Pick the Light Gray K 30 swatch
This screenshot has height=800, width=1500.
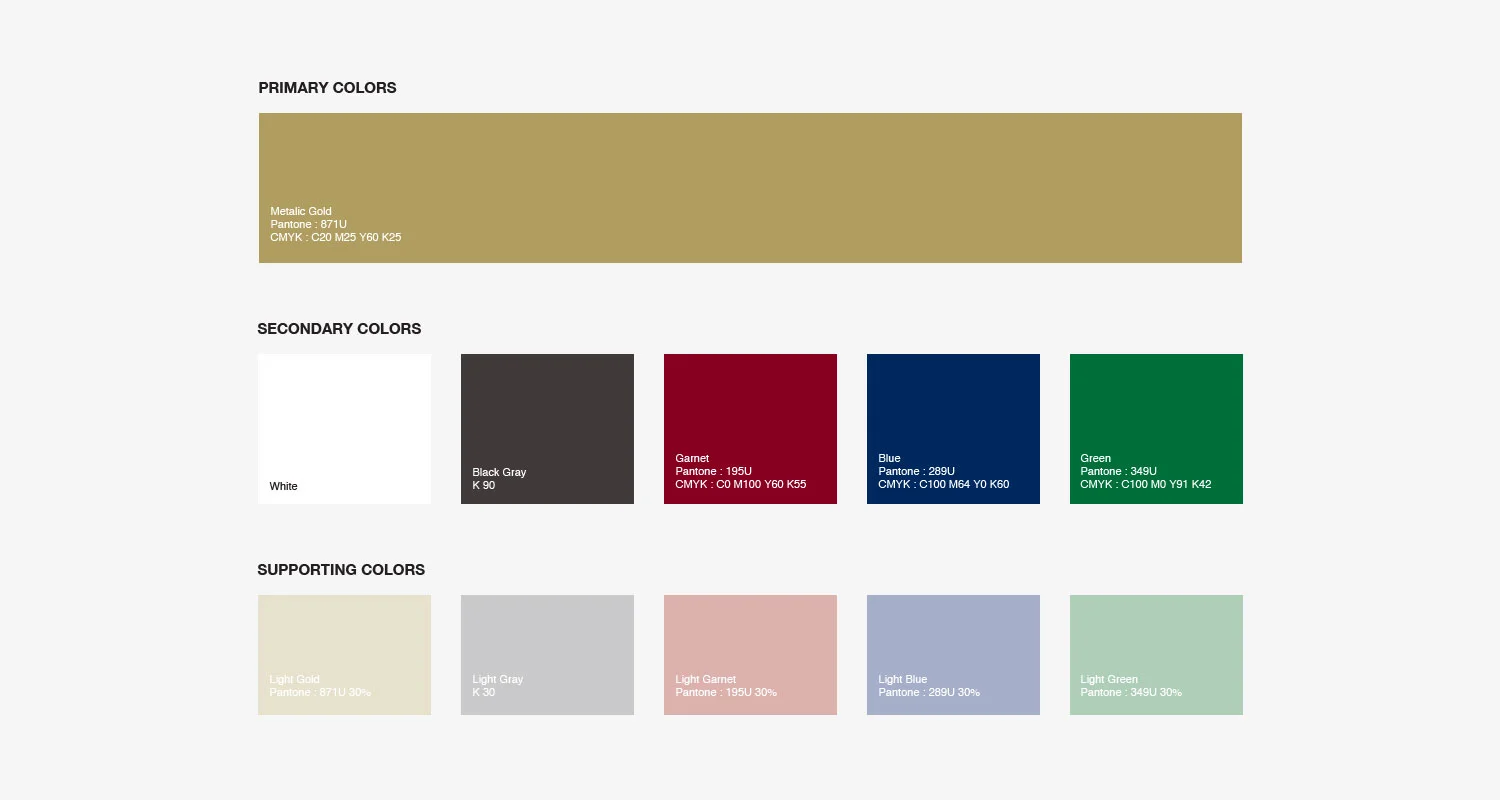tap(547, 655)
